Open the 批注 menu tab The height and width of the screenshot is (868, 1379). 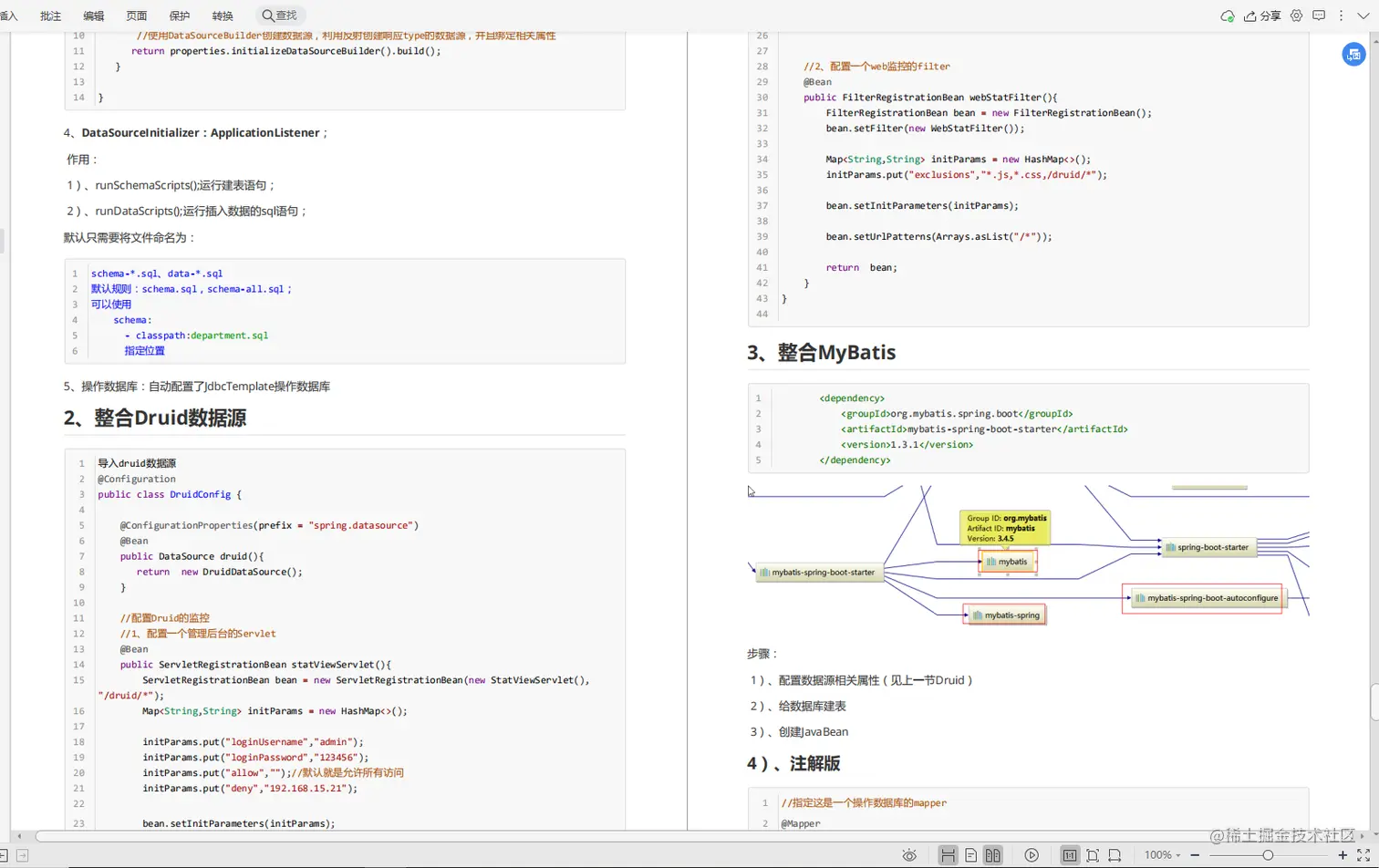click(51, 16)
